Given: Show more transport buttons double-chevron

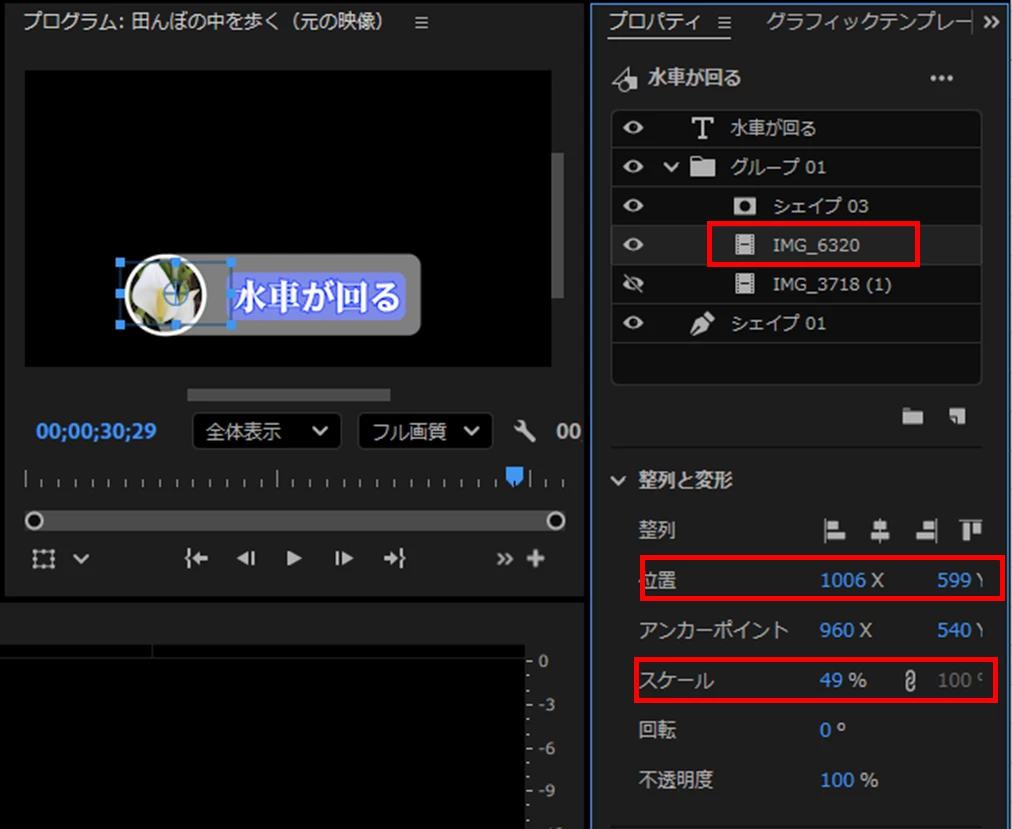Looking at the screenshot, I should 504,558.
